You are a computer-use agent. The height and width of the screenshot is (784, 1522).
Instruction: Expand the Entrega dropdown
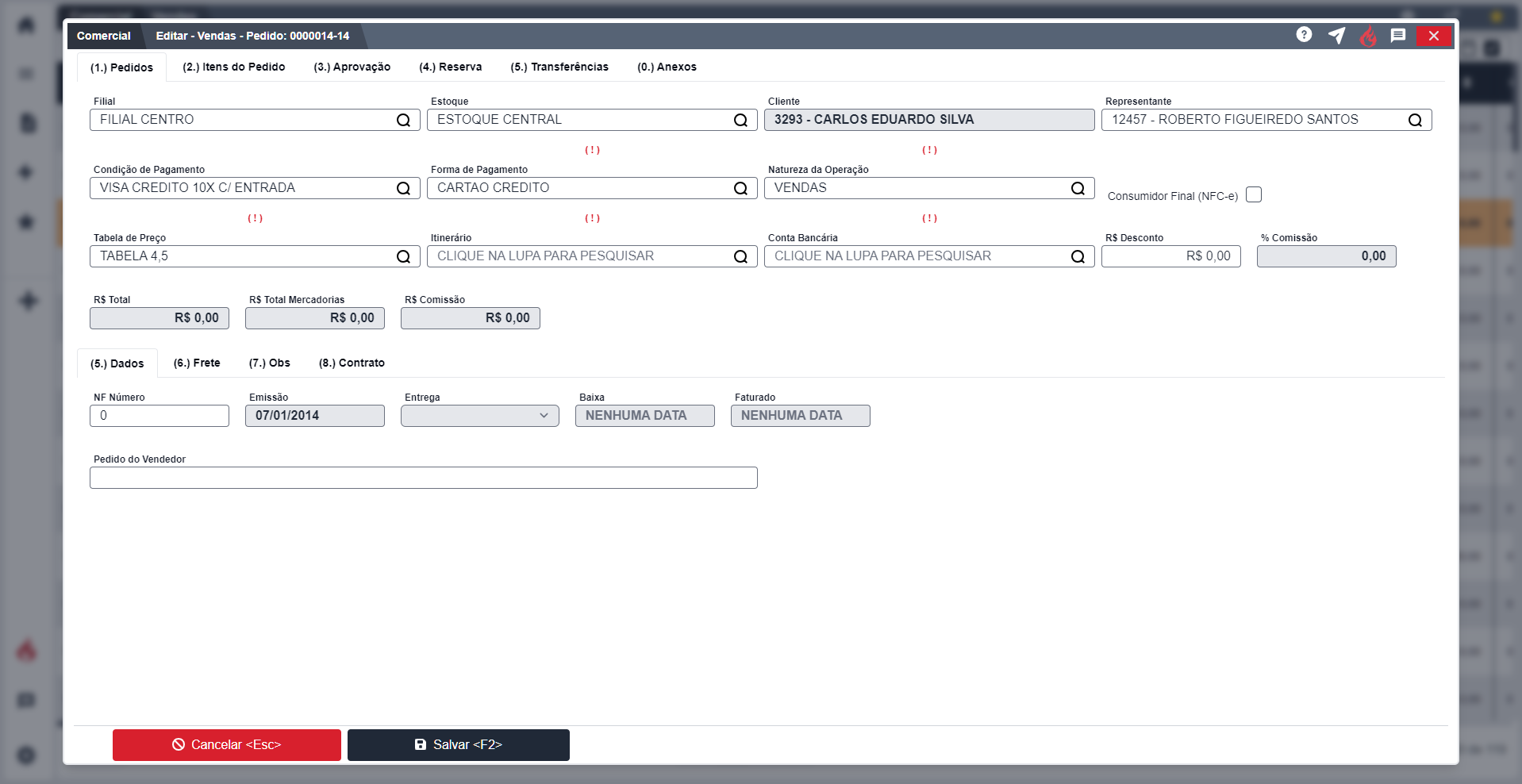(480, 416)
